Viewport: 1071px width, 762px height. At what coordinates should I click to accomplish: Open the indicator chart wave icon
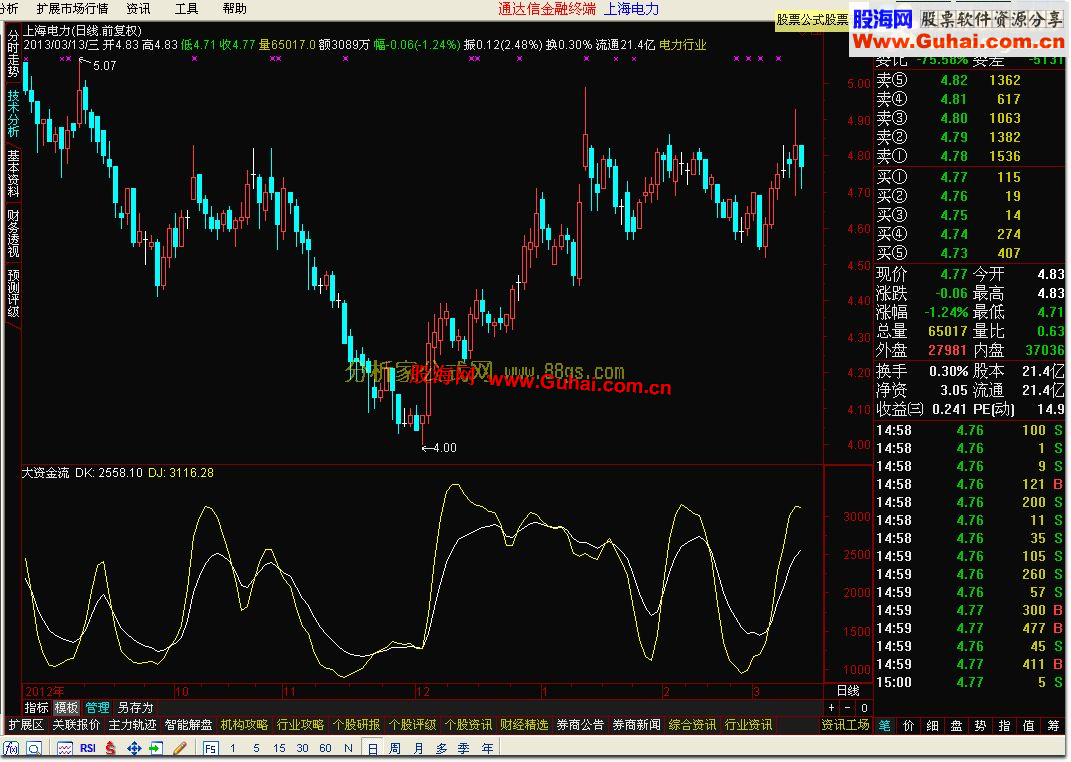coord(65,748)
